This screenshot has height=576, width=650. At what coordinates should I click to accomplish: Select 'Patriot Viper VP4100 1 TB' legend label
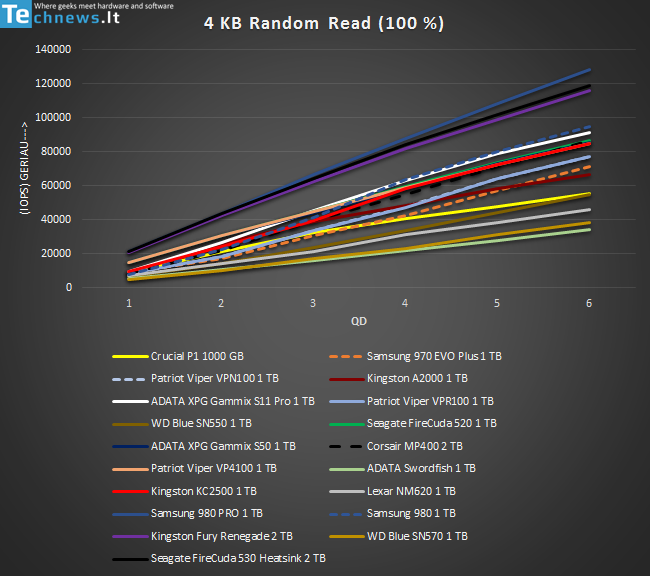click(213, 469)
